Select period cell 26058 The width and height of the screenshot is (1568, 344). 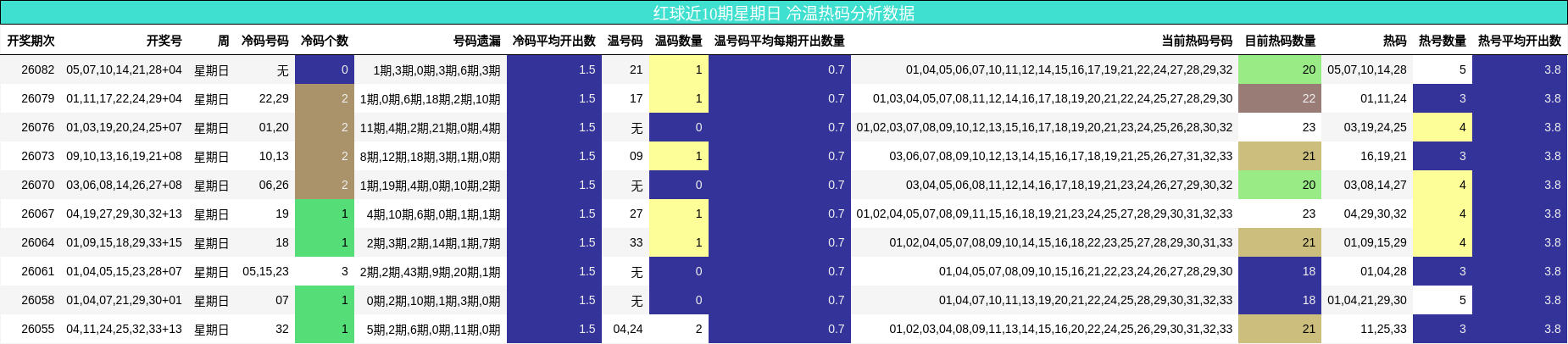pos(38,300)
